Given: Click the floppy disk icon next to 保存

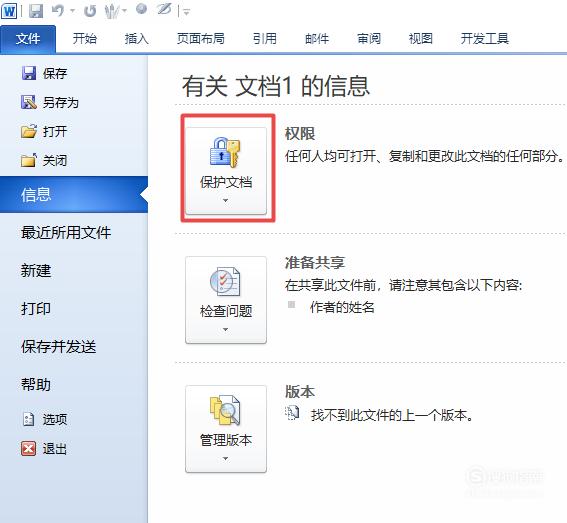Looking at the screenshot, I should (x=29, y=73).
